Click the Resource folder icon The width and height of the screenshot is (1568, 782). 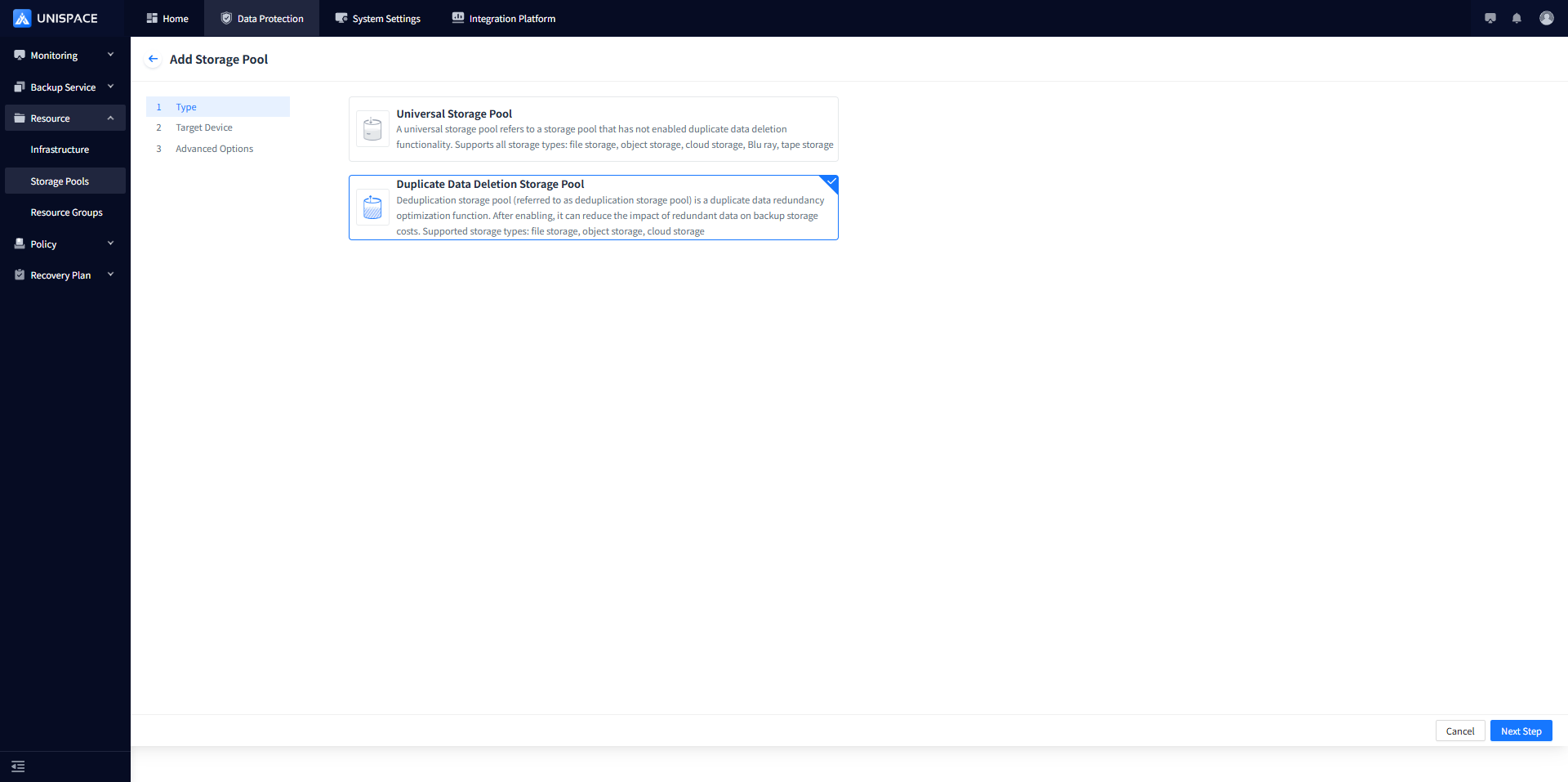pyautogui.click(x=20, y=118)
